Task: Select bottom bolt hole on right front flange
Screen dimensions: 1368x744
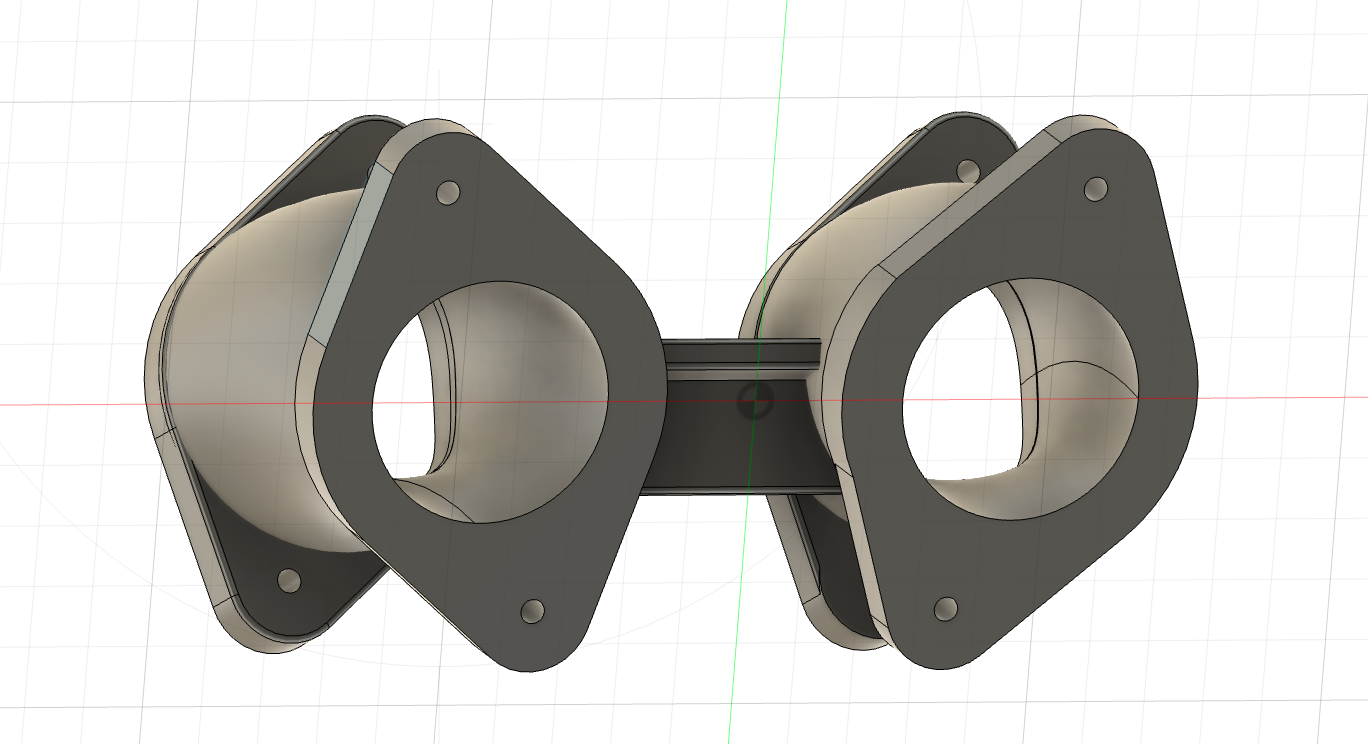Action: (944, 607)
